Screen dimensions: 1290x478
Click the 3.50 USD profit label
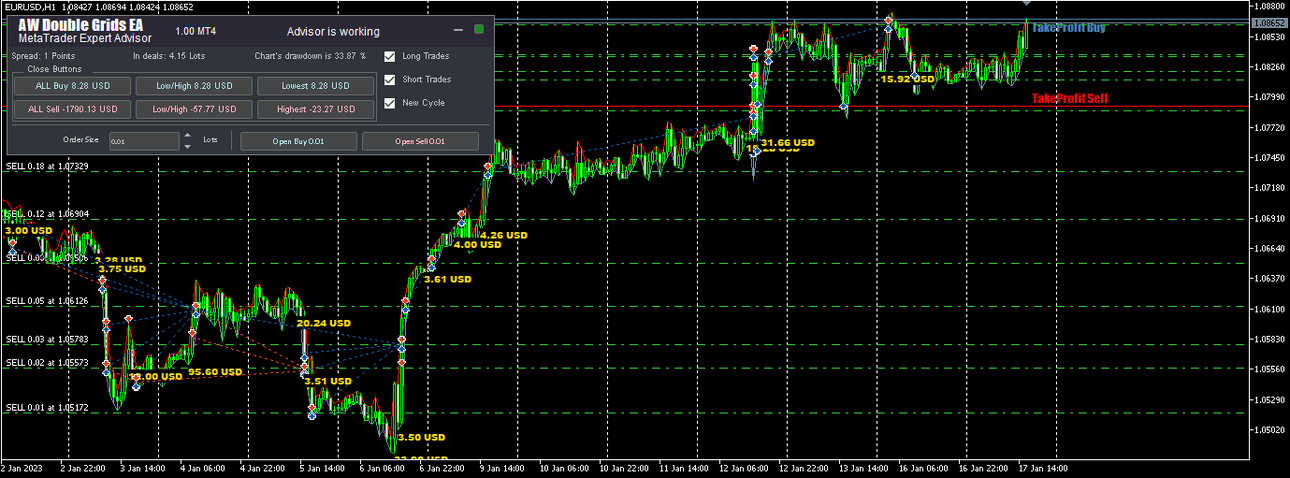[421, 437]
